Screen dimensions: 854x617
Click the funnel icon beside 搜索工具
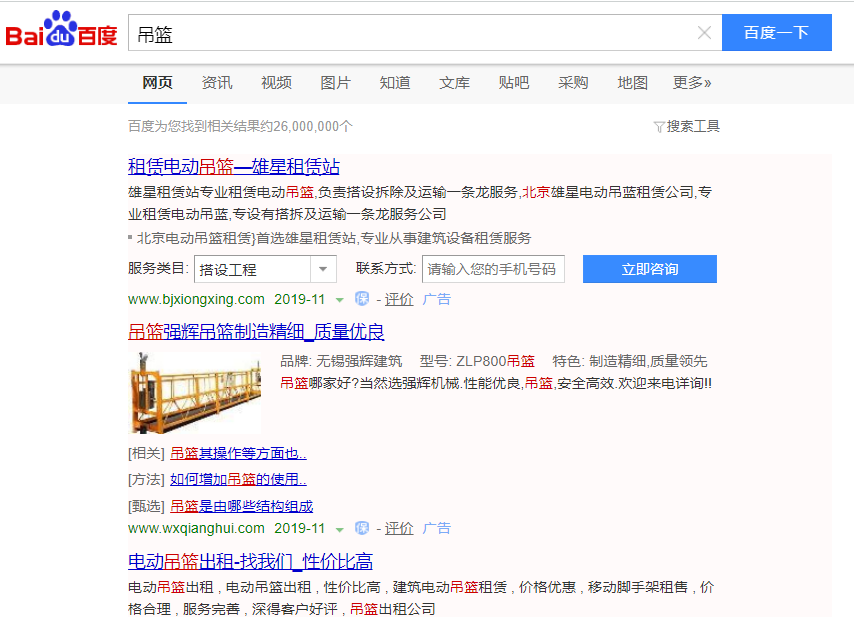[x=659, y=127]
